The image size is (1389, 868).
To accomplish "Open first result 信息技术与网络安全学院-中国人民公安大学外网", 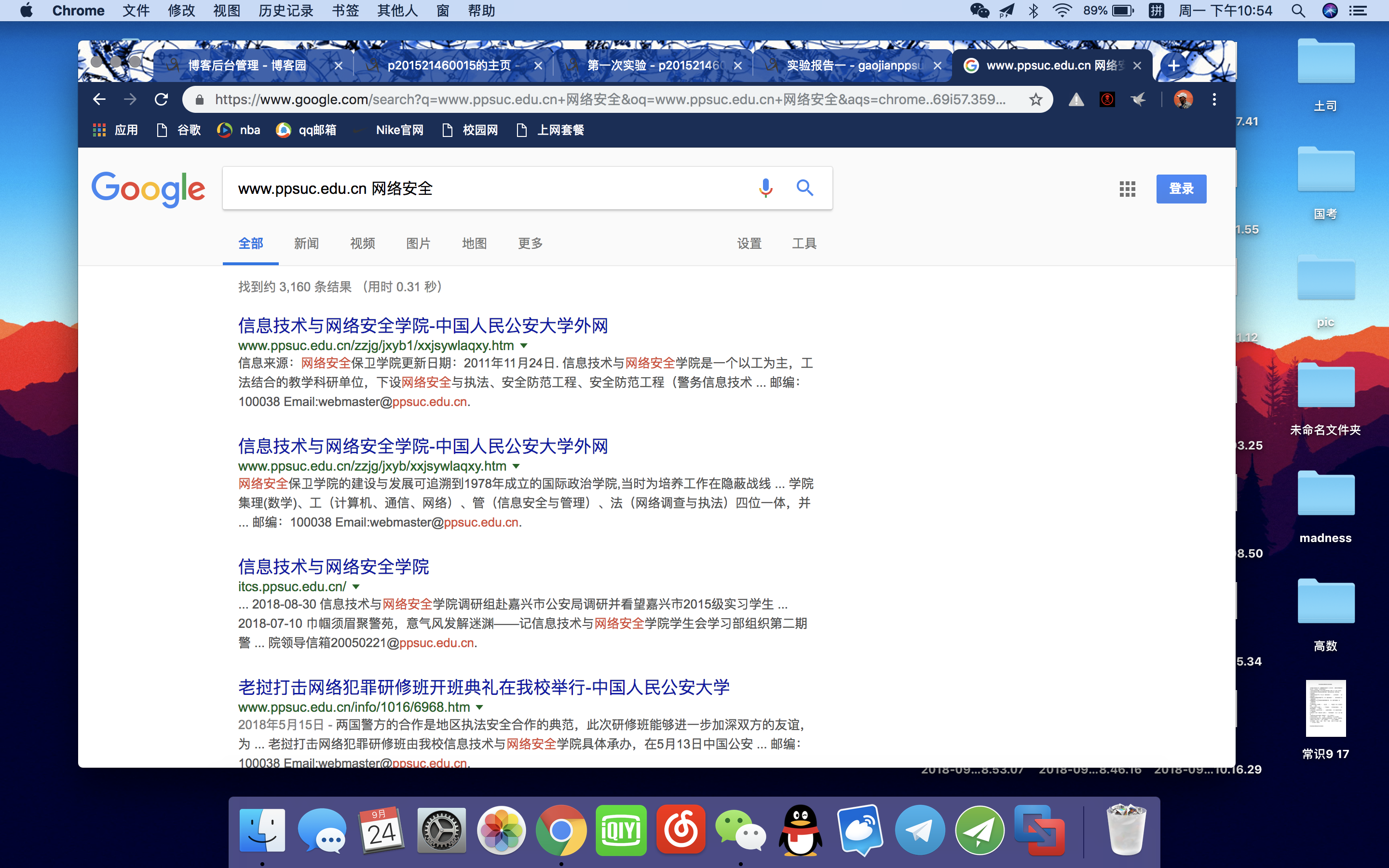I will pyautogui.click(x=423, y=325).
